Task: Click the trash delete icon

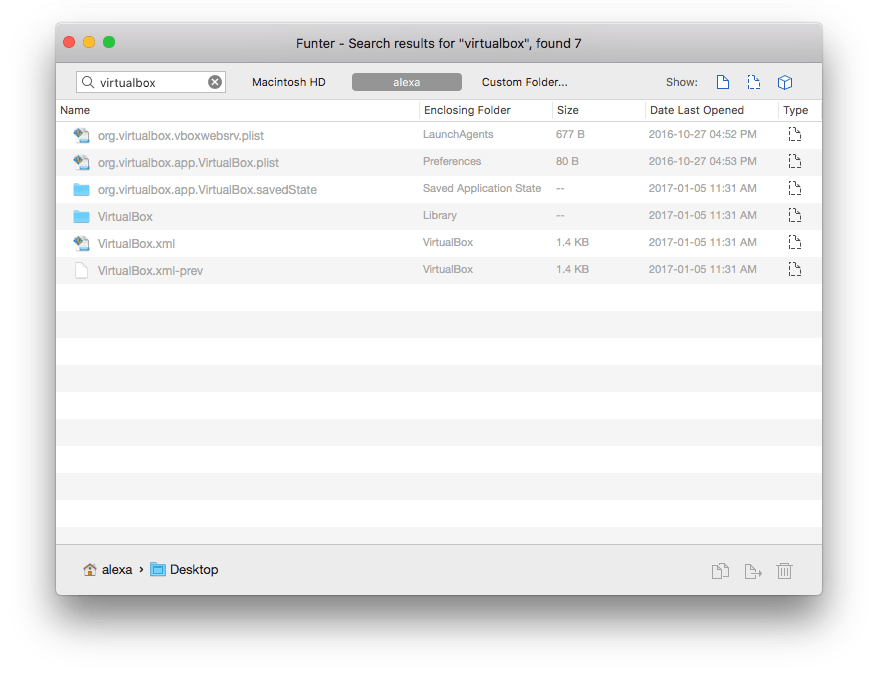Action: coord(784,571)
